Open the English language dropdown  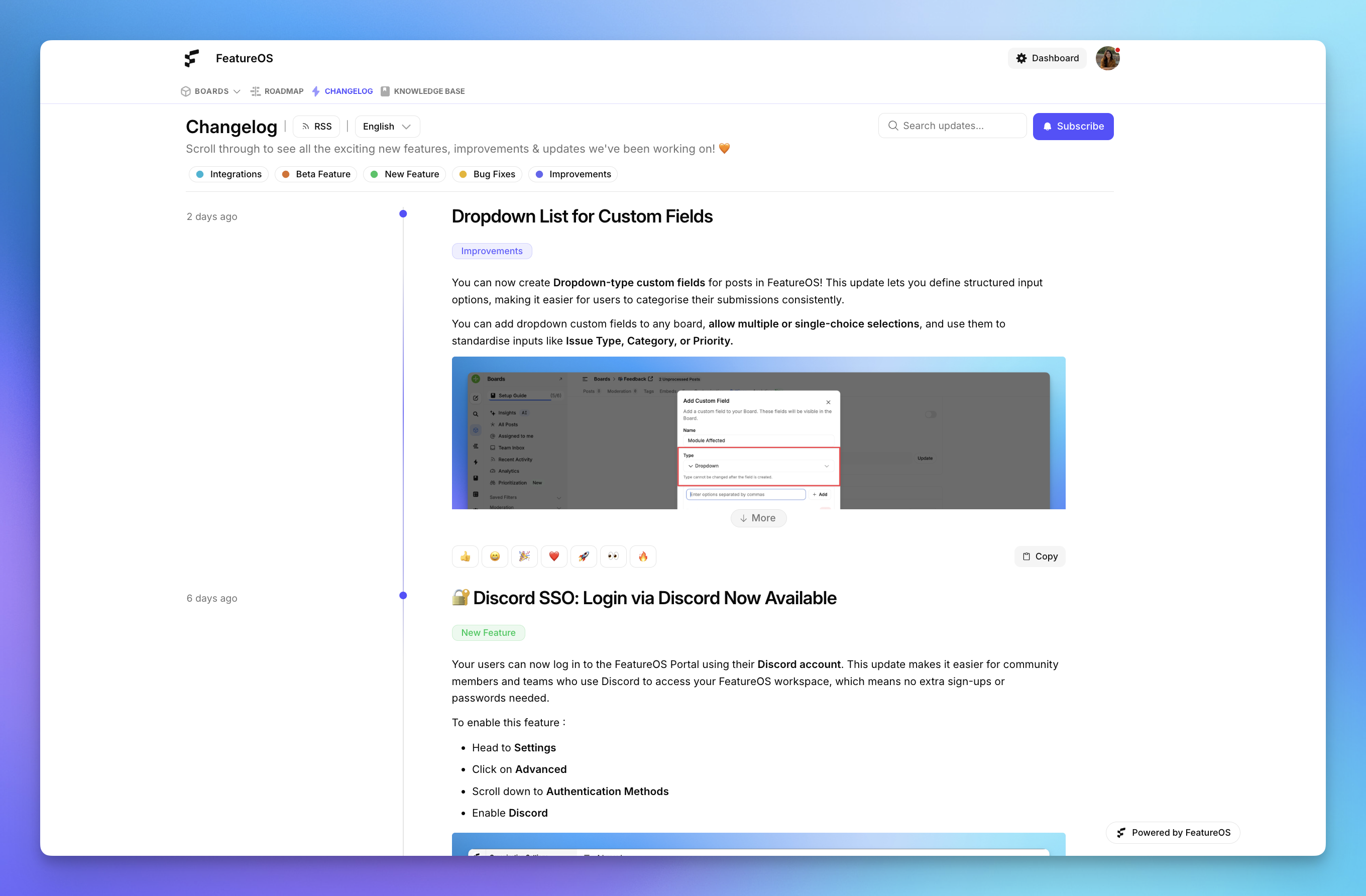pyautogui.click(x=387, y=126)
